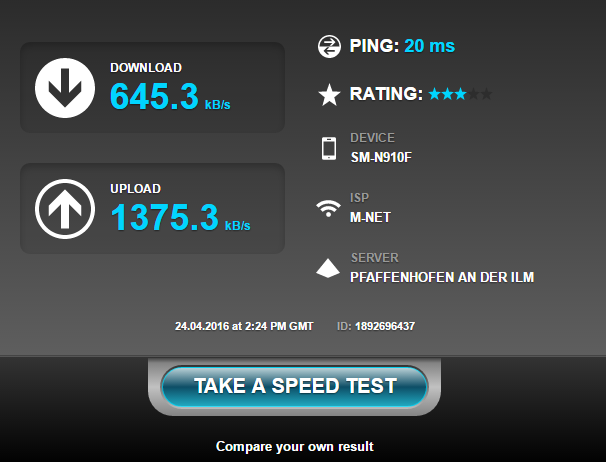This screenshot has height=462, width=606.
Task: Open the Compare your own result link
Action: click(x=294, y=447)
